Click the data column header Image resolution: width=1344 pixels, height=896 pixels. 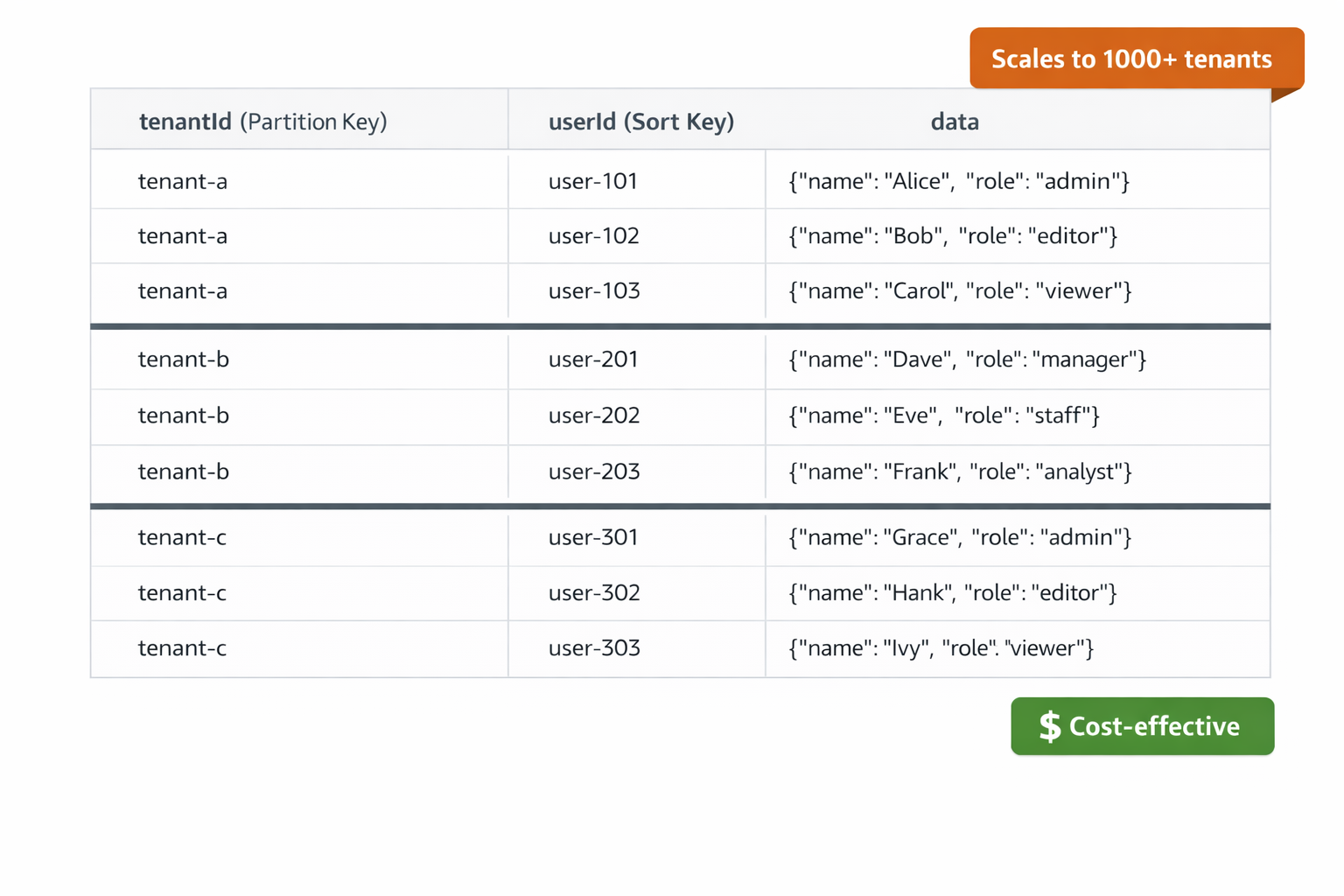(x=954, y=122)
